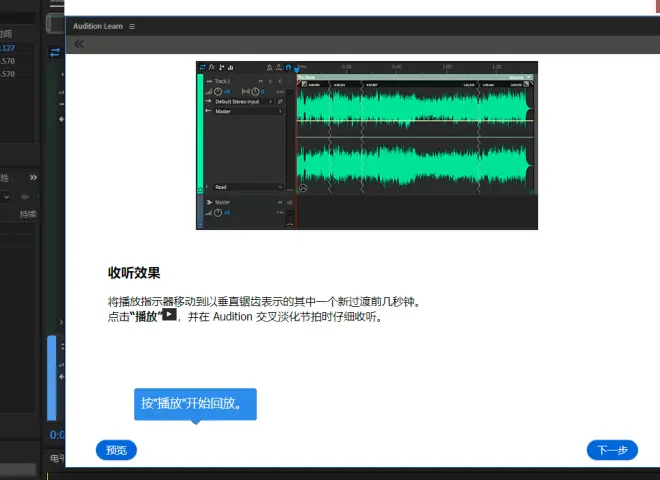Switch to the 电平 panel tab
Viewport: 660px width, 480px height.
[x=57, y=458]
